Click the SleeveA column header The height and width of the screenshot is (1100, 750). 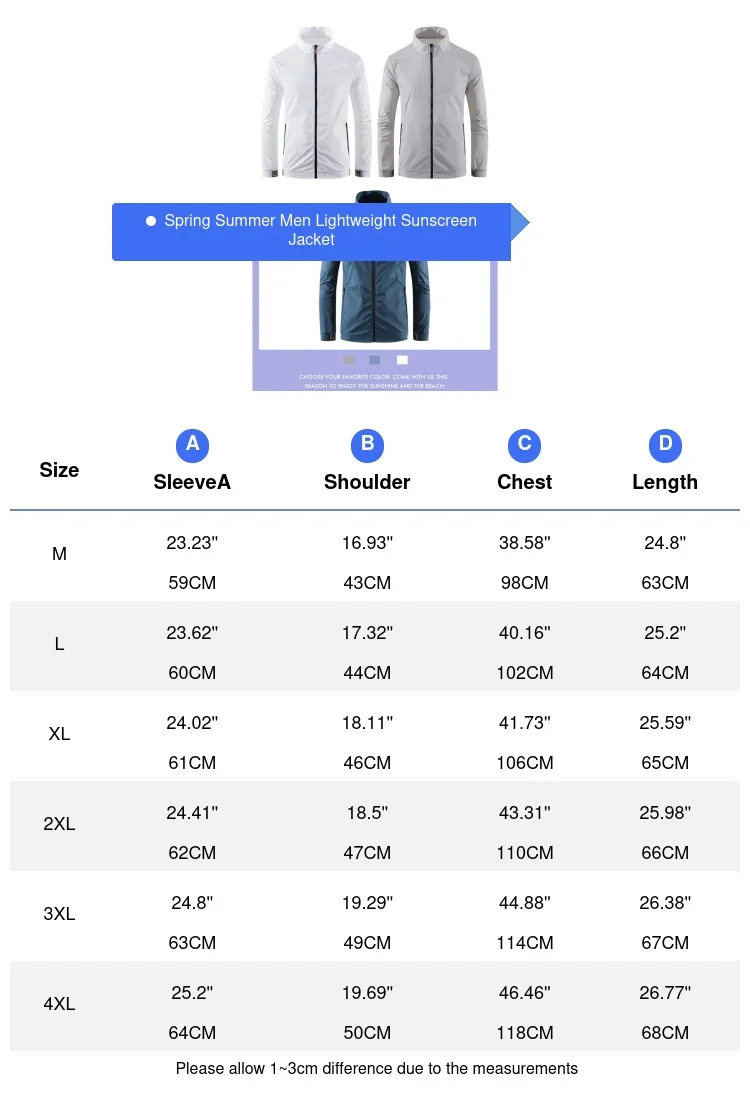(192, 482)
